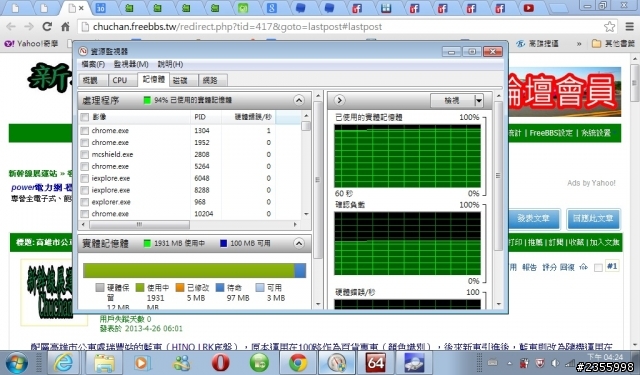
Task: Open Opera browser from the taskbar
Action: pyautogui.click(x=220, y=363)
